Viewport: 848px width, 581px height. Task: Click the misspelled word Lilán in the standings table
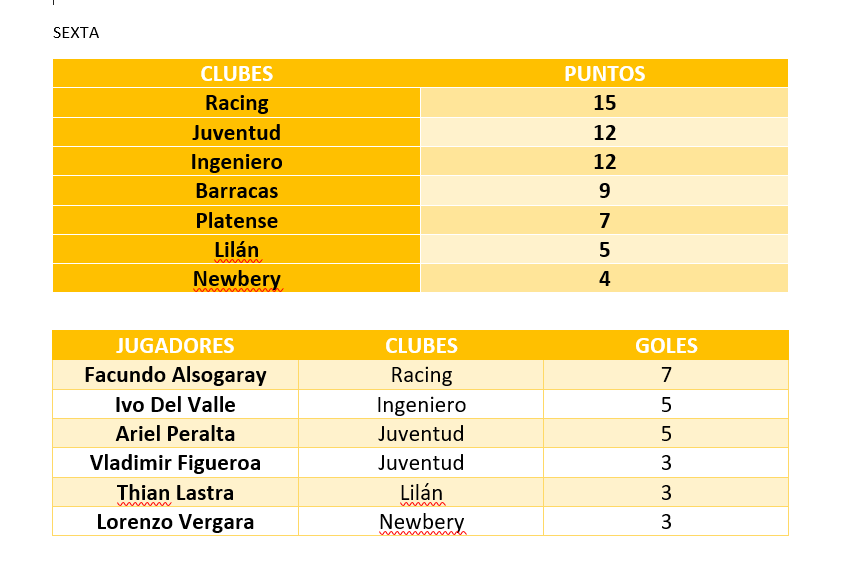(237, 250)
